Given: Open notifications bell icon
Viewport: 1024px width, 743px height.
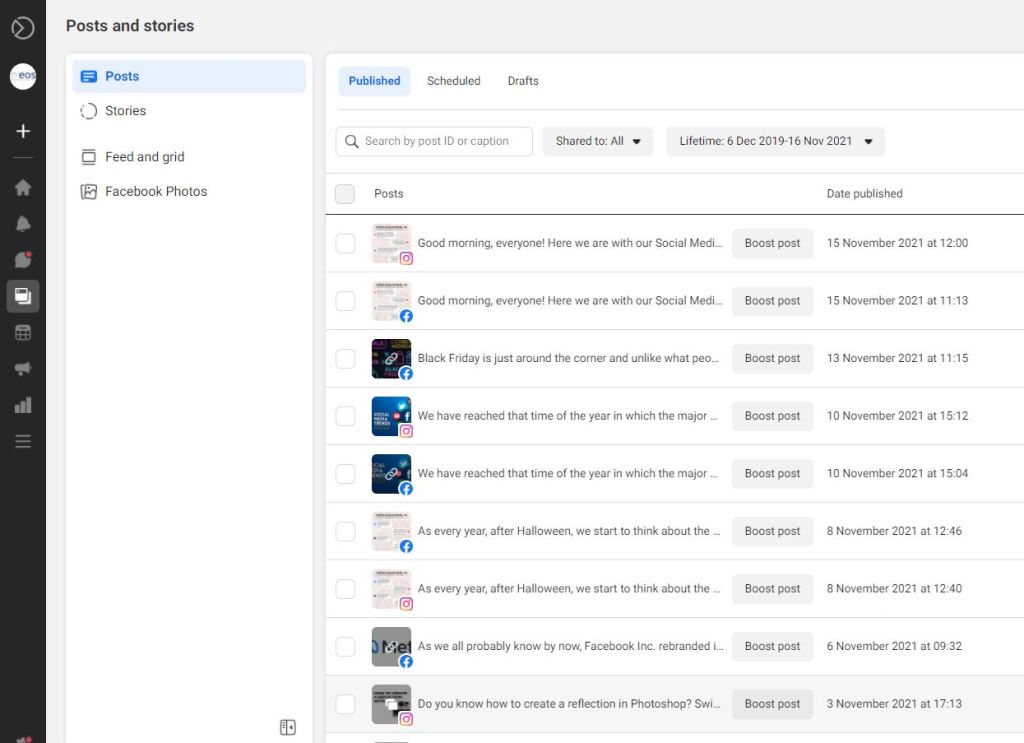Looking at the screenshot, I should click(22, 224).
